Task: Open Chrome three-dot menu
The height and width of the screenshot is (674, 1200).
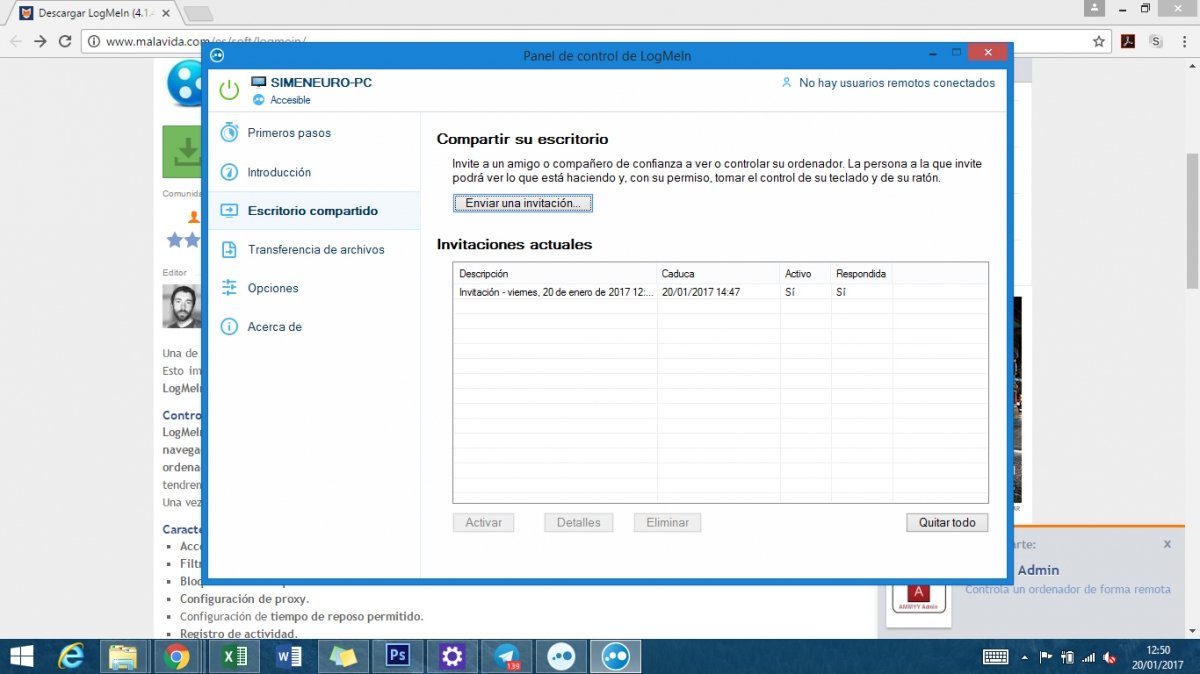Action: pos(1184,41)
